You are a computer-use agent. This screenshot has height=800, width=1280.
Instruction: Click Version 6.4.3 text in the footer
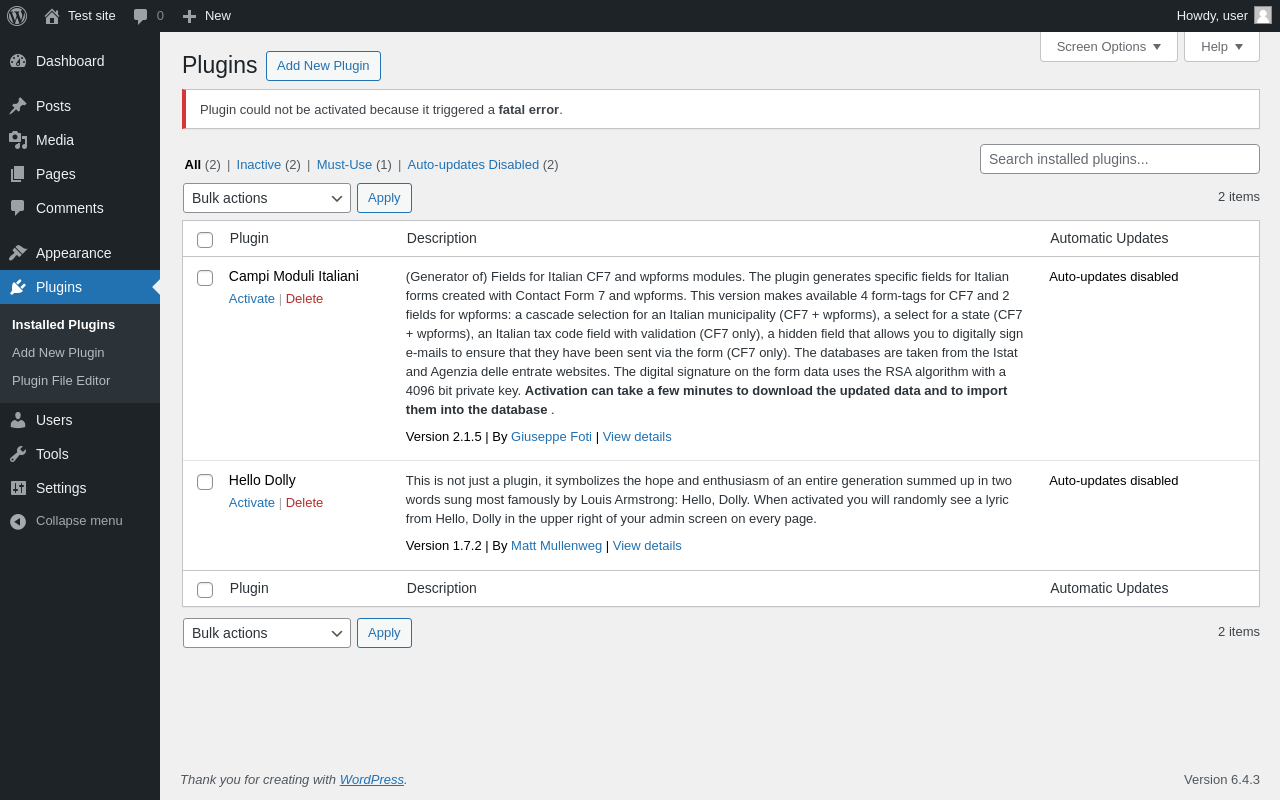pos(1222,779)
